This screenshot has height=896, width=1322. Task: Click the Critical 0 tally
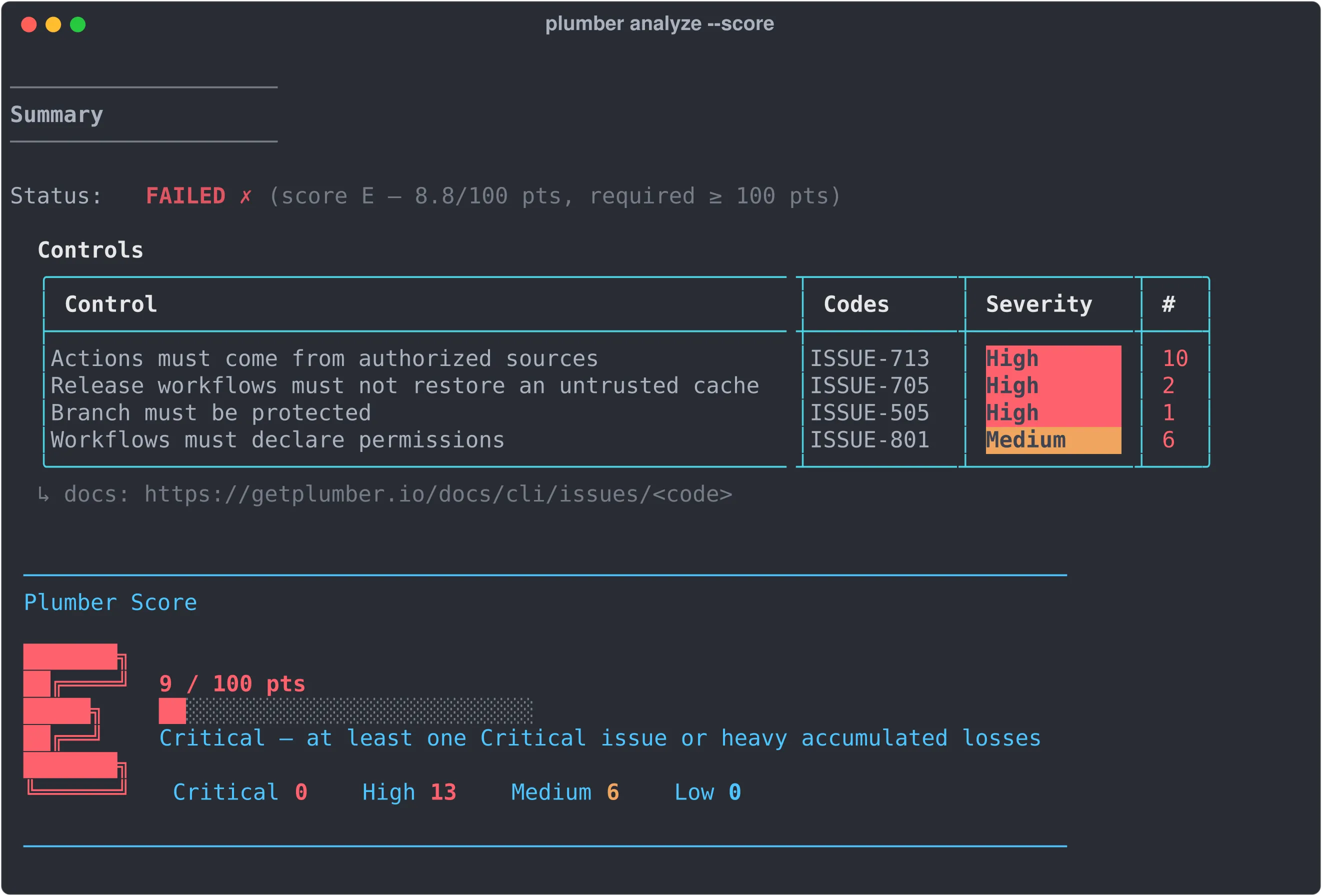tap(240, 792)
